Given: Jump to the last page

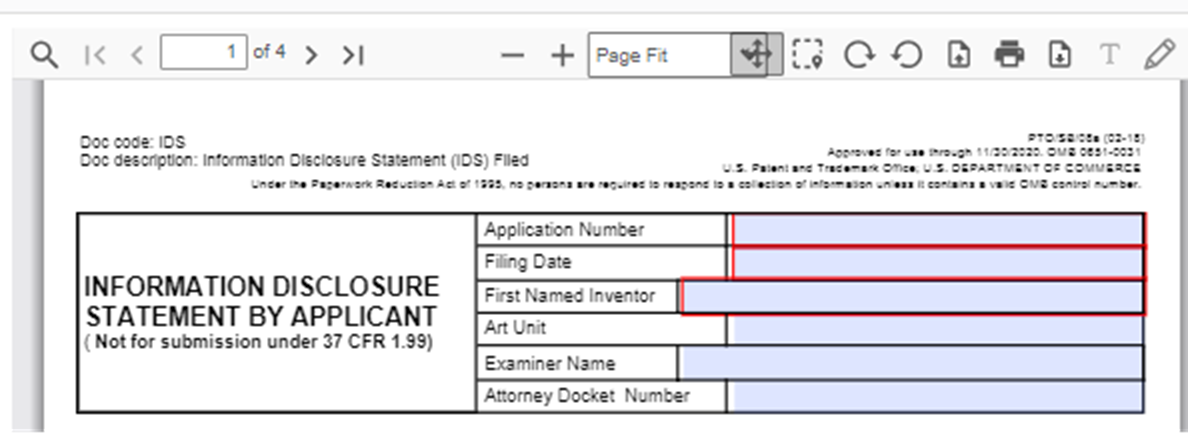Looking at the screenshot, I should click(x=352, y=55).
